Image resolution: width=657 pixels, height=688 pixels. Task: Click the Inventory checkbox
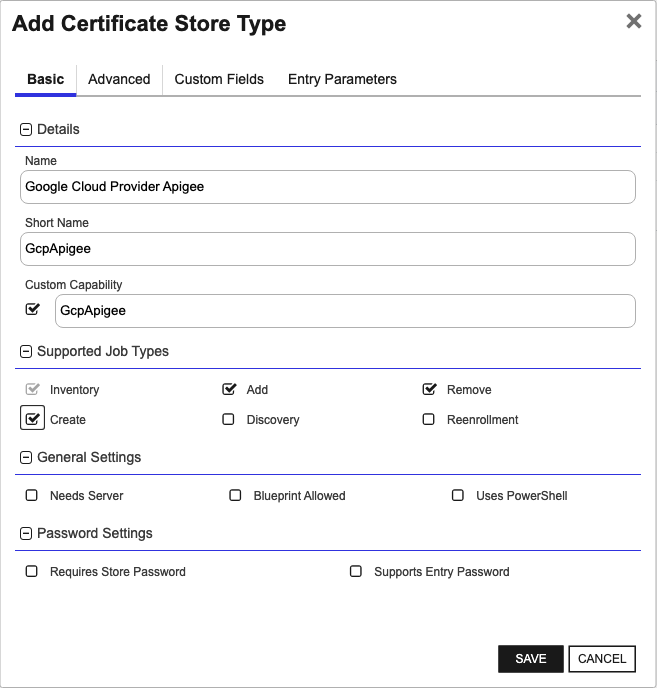[32, 389]
